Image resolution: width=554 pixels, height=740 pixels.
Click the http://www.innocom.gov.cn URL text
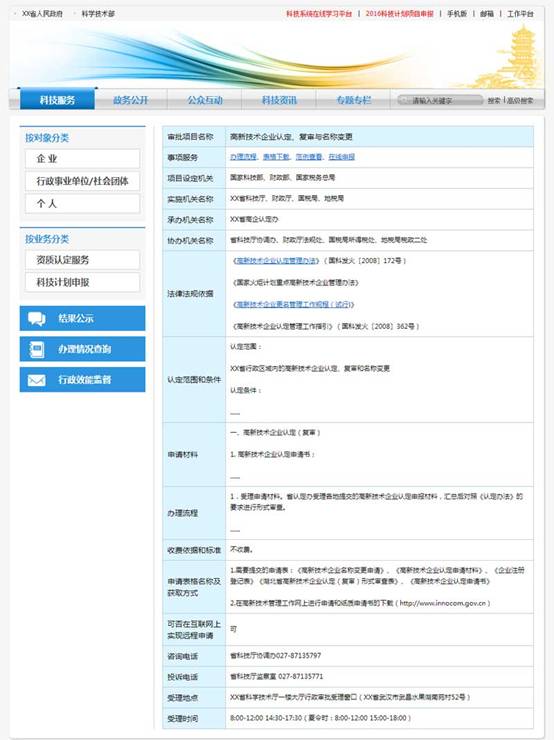(443, 603)
